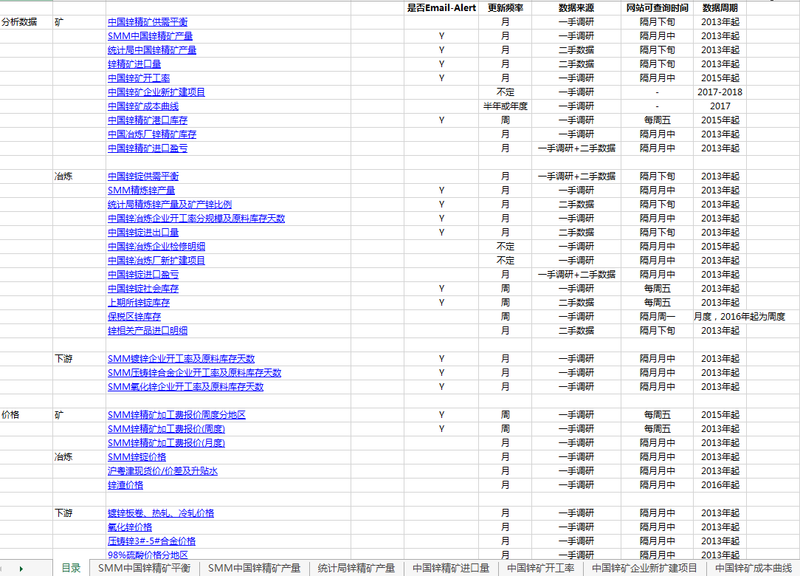Image resolution: width=800 pixels, height=576 pixels.
Task: Open the 上期所锌锭库存 link
Action: (x=139, y=303)
